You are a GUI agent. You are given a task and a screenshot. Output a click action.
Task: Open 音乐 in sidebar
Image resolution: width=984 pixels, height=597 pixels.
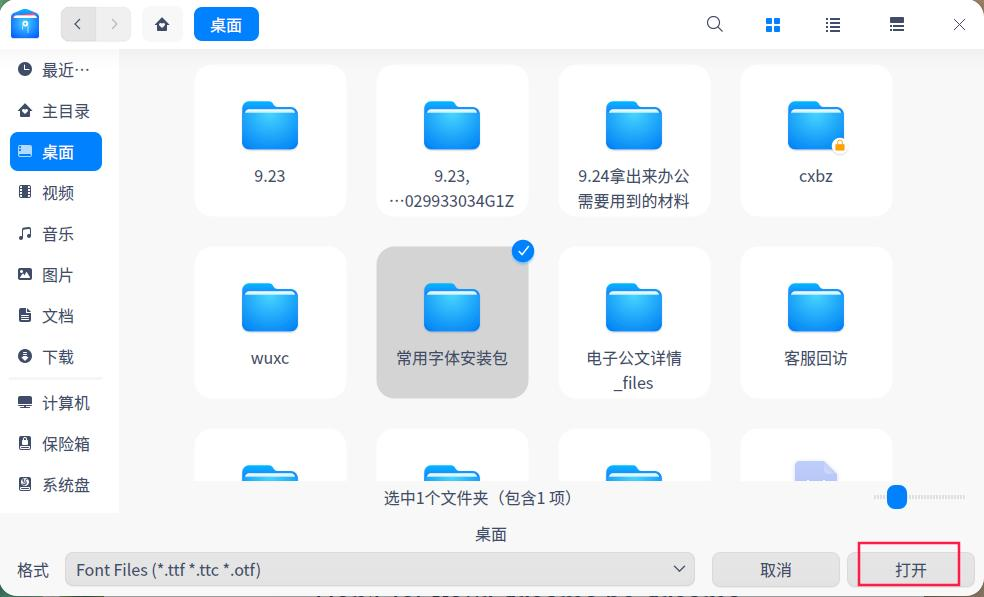(55, 234)
